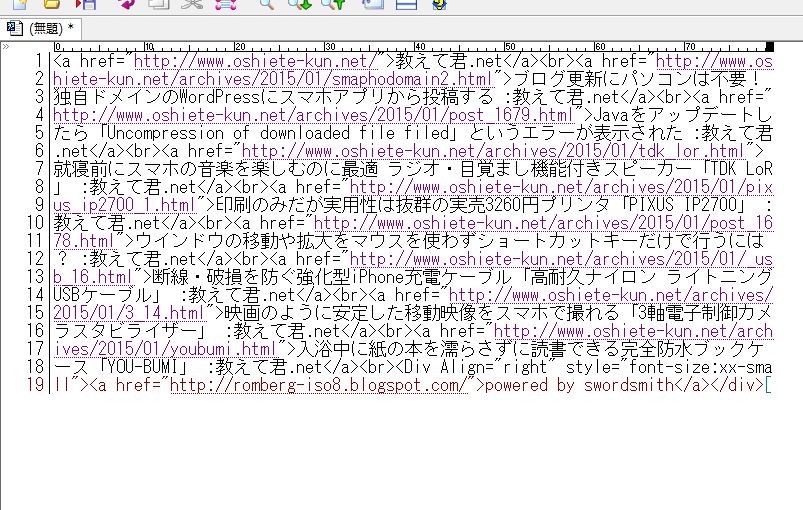
Task: Switch to the (無題) * tab
Action: [40, 28]
